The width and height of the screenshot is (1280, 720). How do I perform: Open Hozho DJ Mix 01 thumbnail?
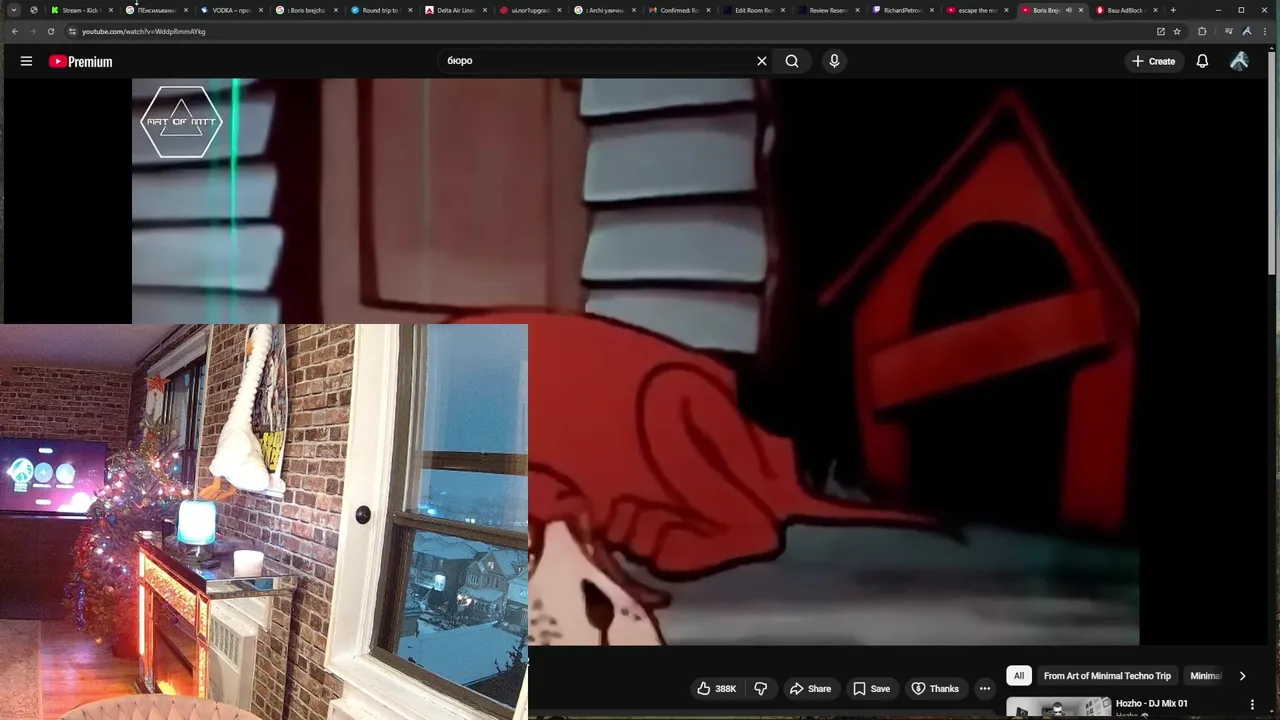coord(1058,708)
